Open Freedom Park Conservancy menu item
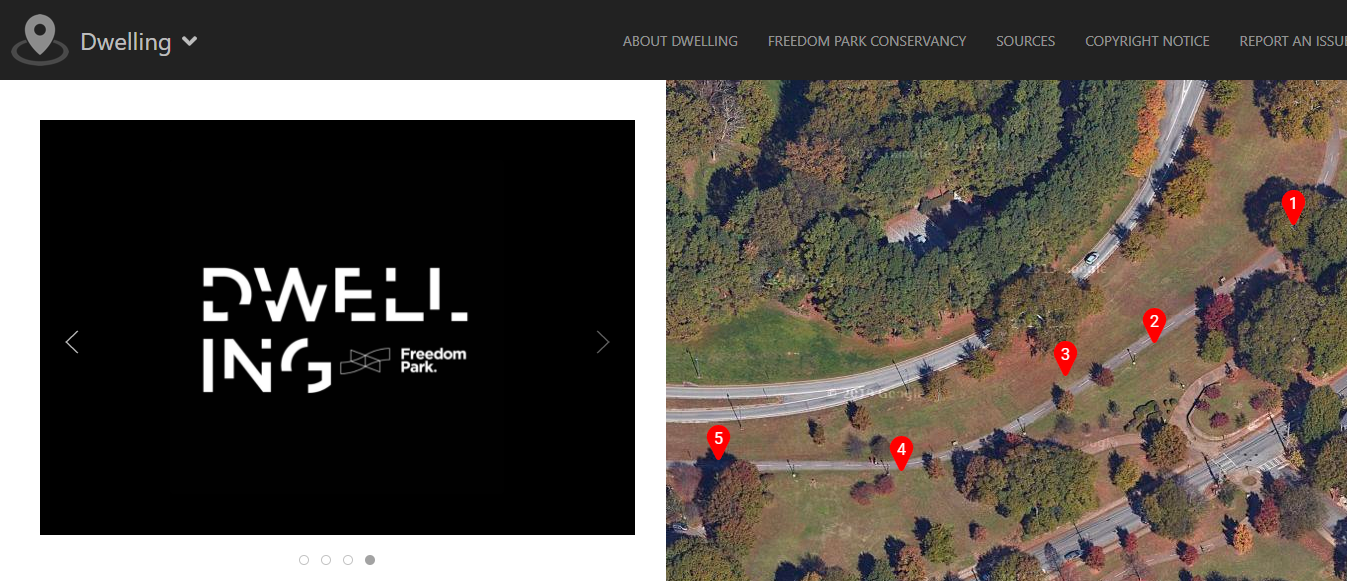This screenshot has height=581, width=1347. point(867,41)
